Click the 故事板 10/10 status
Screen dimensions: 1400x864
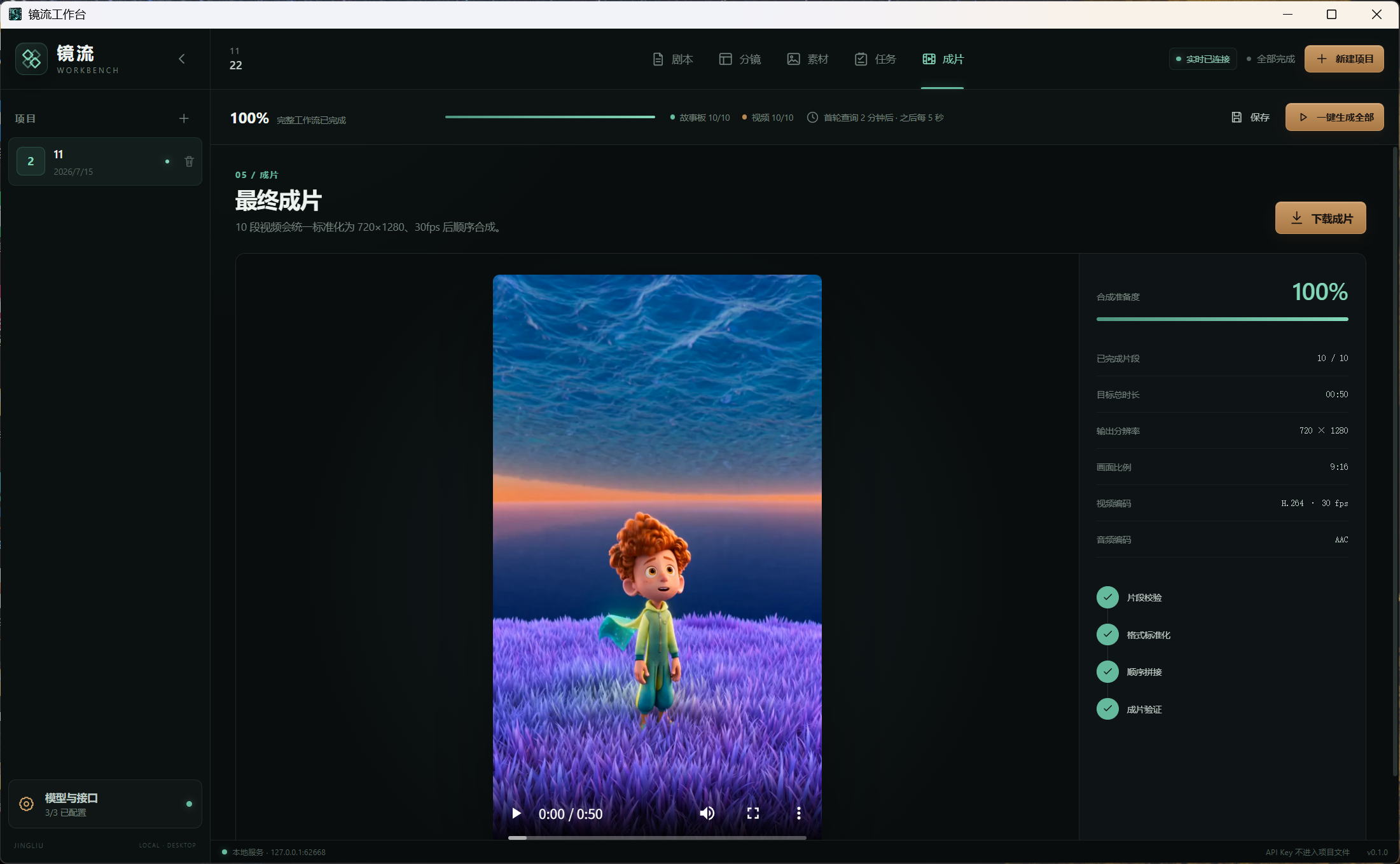700,118
